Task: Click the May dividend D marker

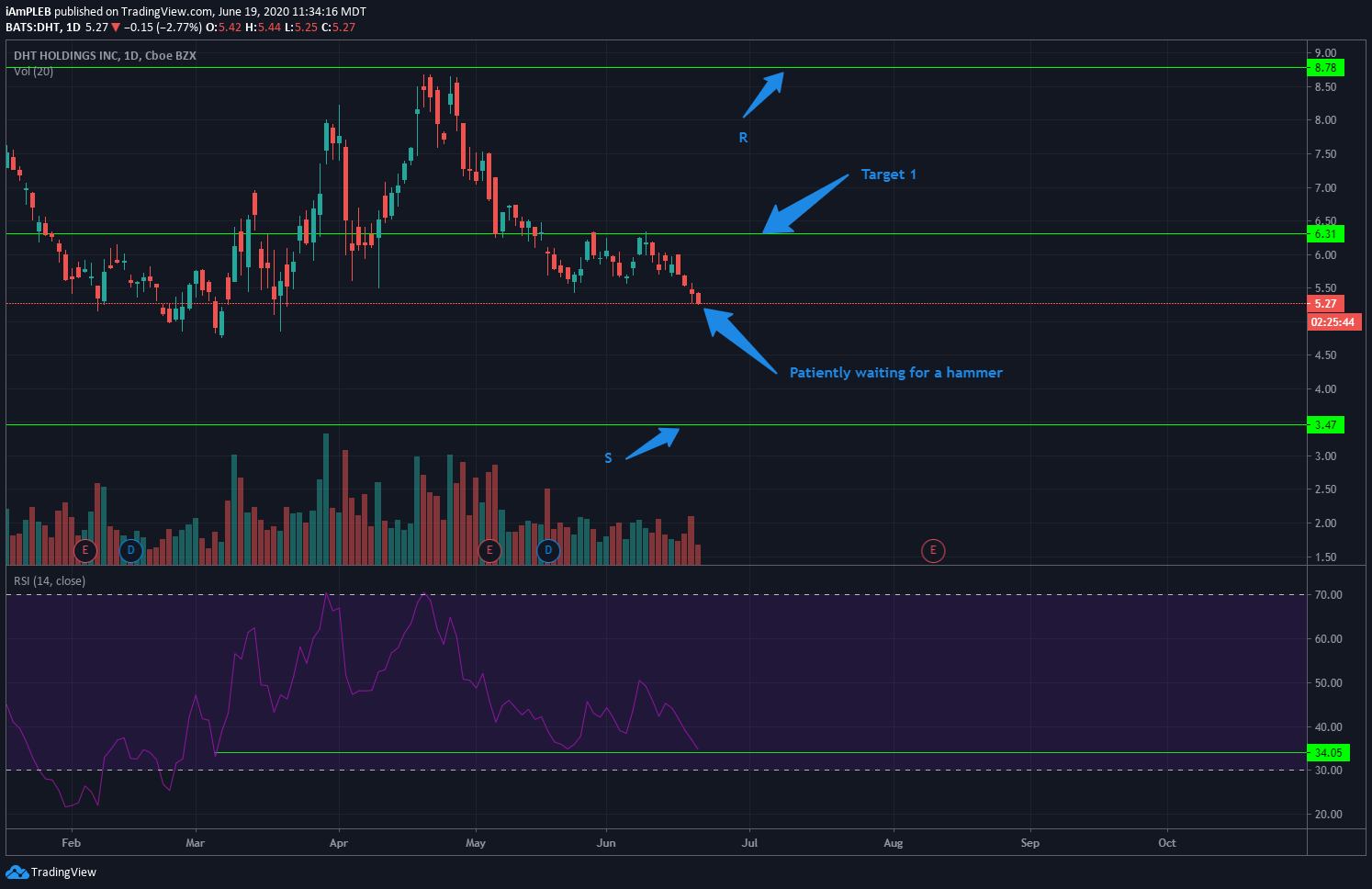Action: pyautogui.click(x=548, y=551)
